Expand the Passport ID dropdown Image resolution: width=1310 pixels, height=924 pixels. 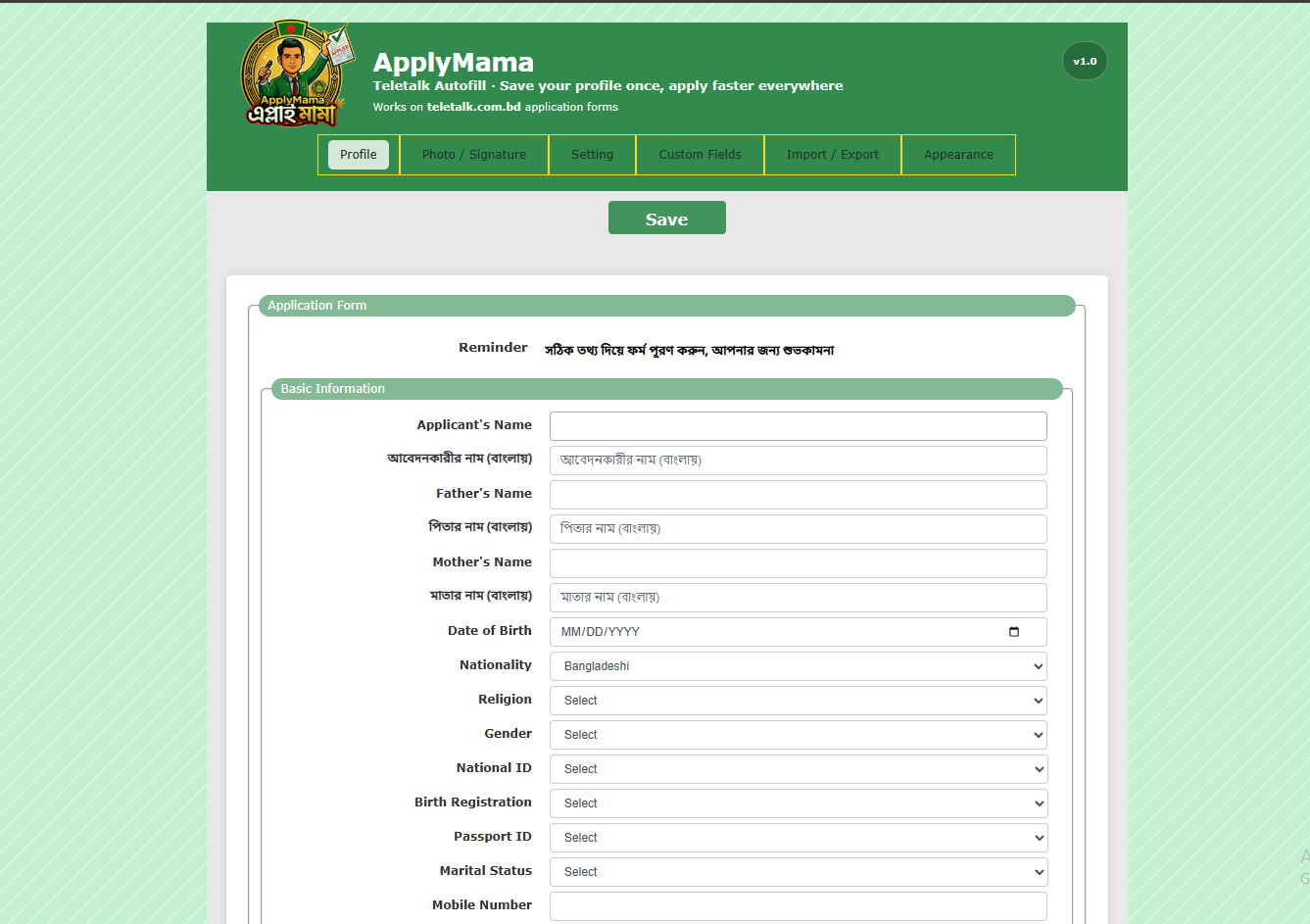point(799,838)
